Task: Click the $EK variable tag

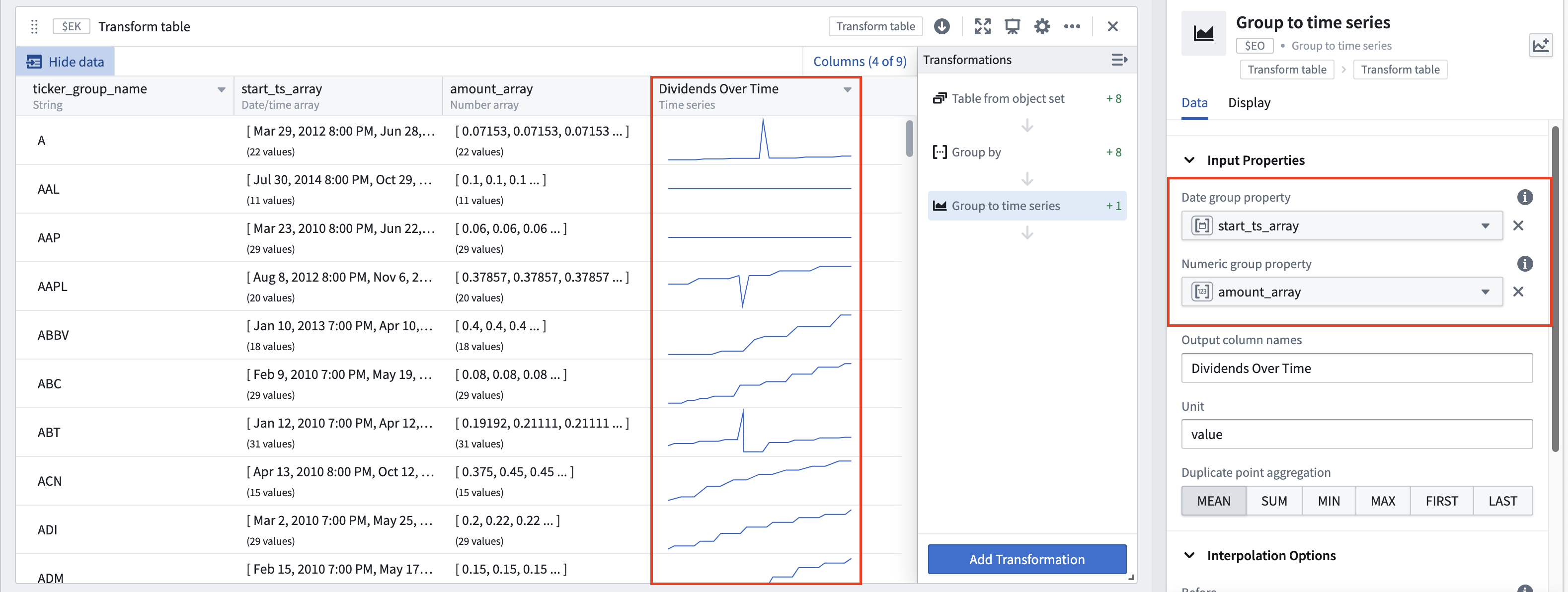Action: pos(71,26)
